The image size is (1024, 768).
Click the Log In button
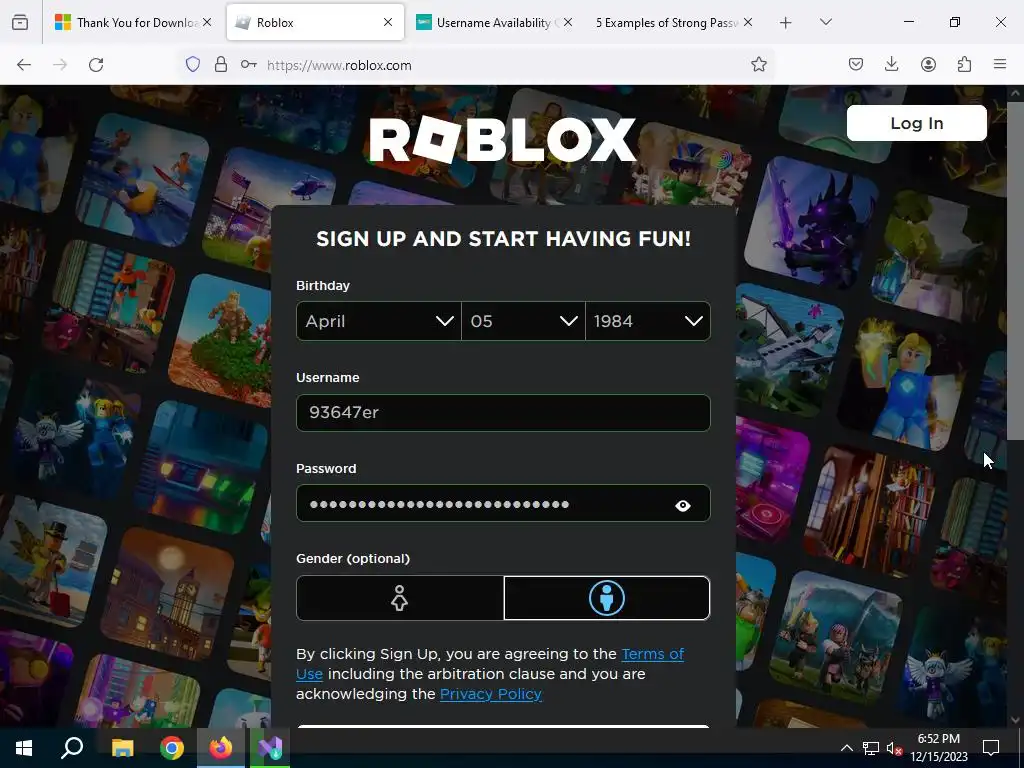pyautogui.click(x=916, y=123)
